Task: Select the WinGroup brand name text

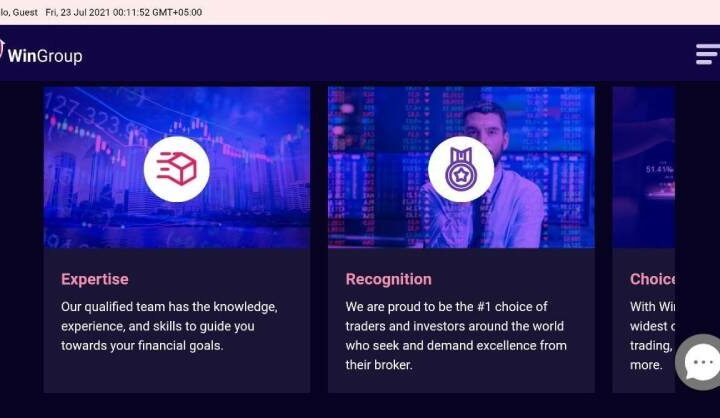Action: [x=45, y=56]
